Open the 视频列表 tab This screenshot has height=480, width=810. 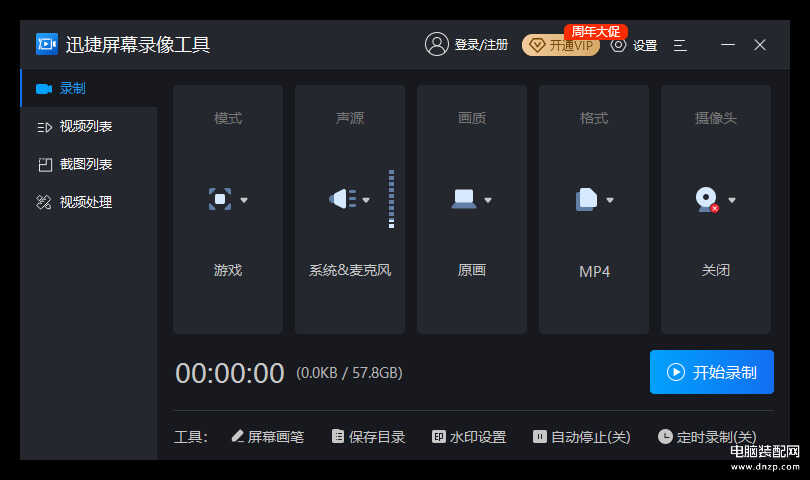(x=89, y=126)
